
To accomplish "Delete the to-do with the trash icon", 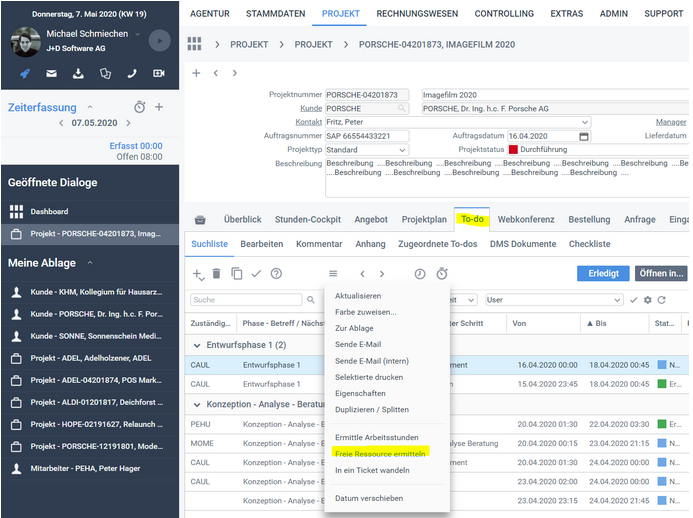I will click(216, 273).
